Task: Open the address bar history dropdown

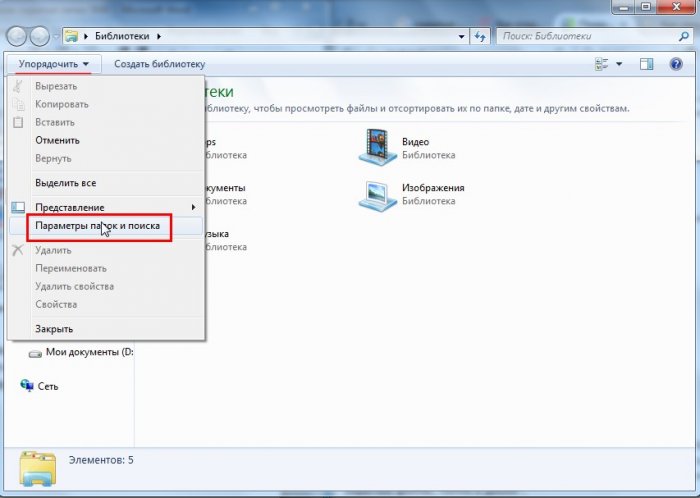Action: 462,37
